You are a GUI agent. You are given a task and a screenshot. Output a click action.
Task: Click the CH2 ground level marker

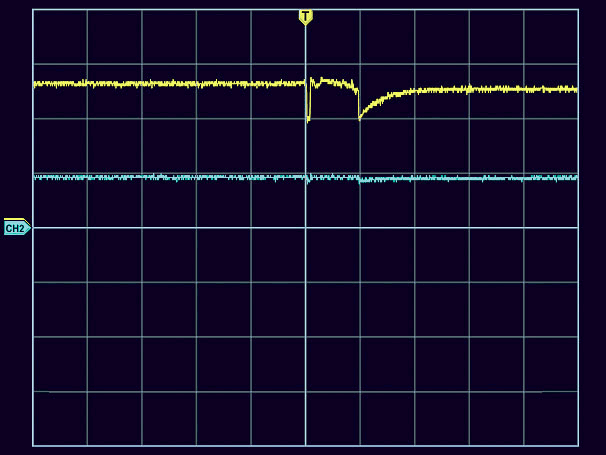[x=17, y=227]
